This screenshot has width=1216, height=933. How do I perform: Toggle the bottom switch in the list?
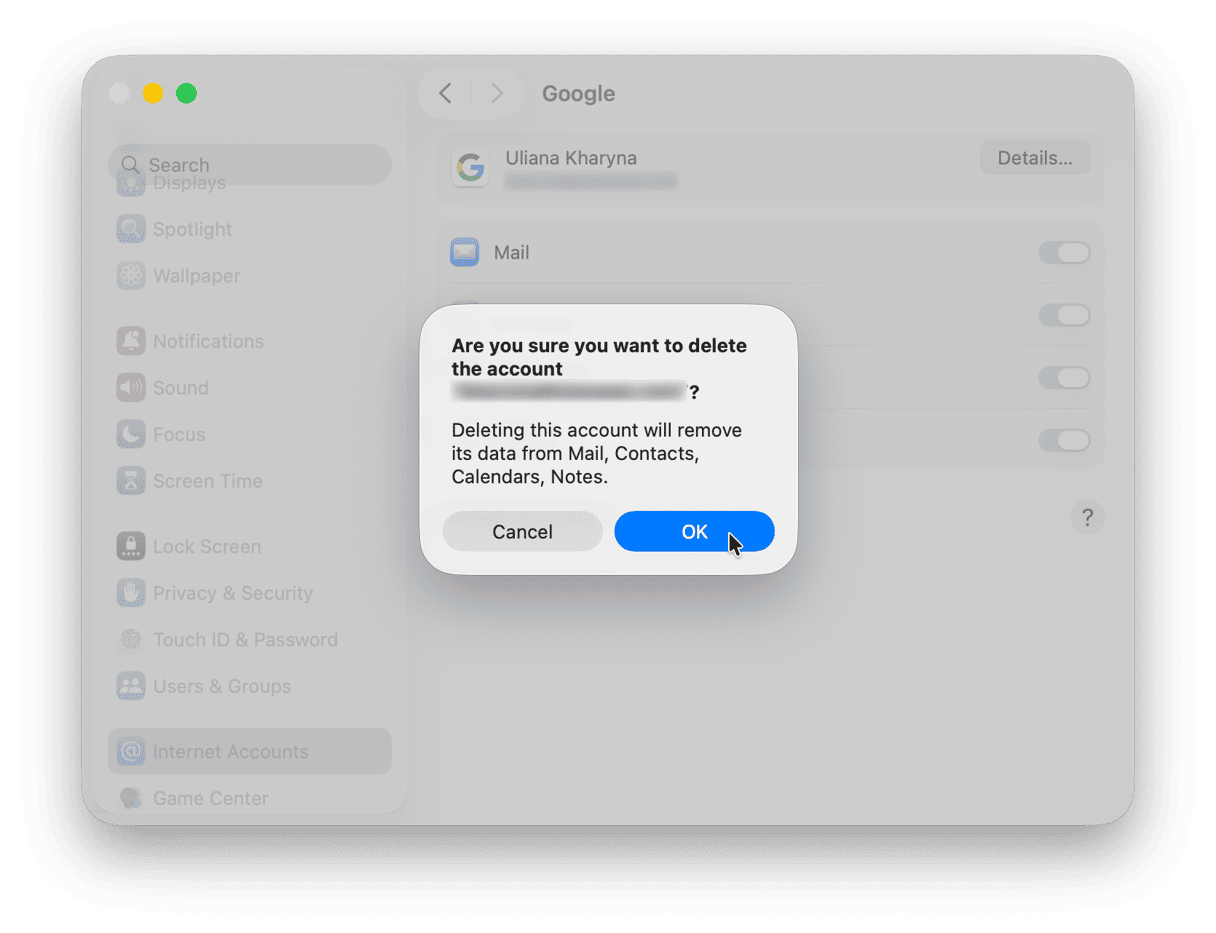click(x=1063, y=440)
